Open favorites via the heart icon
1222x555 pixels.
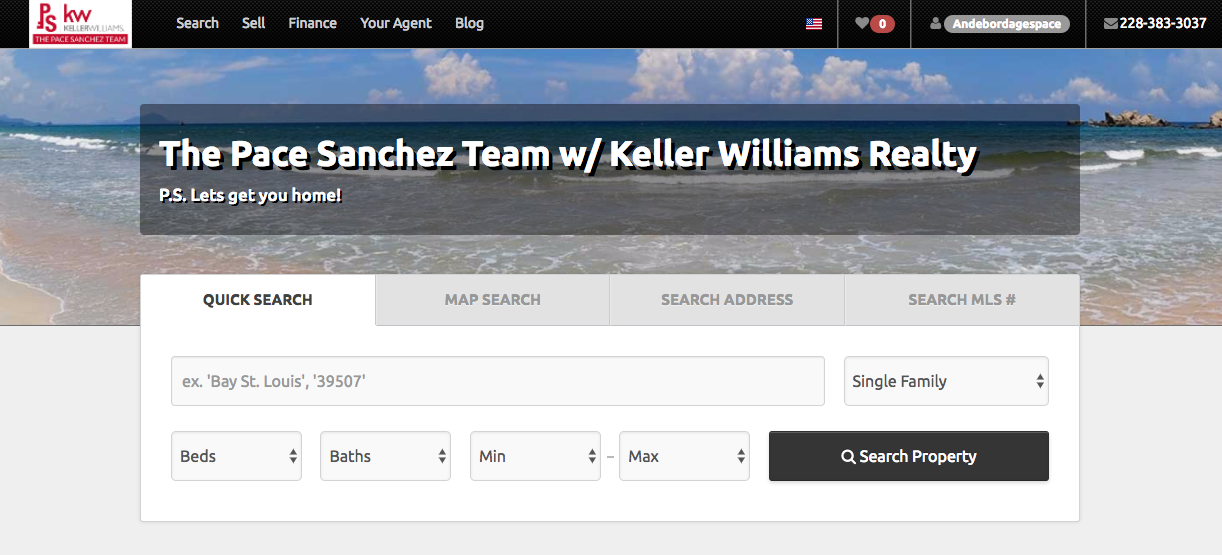pos(862,23)
